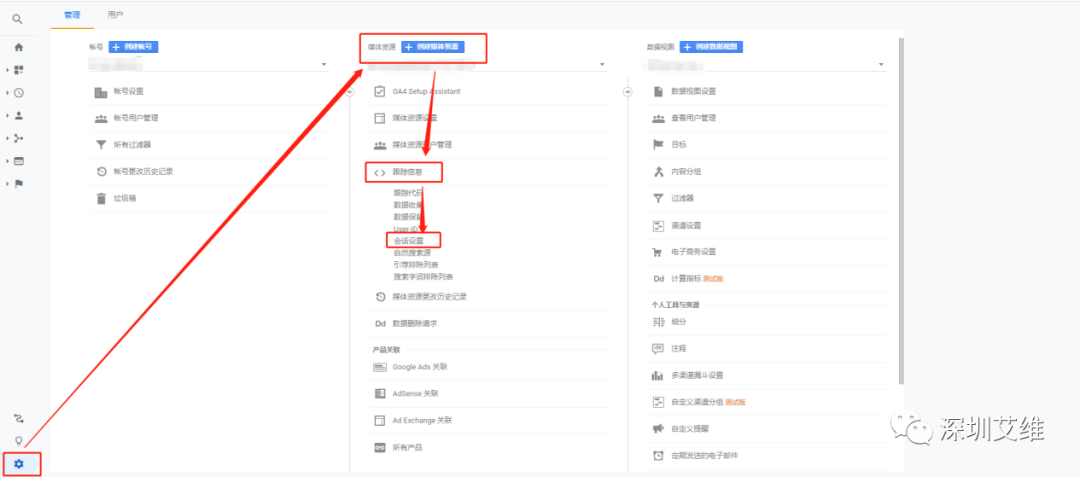Open the Ad Exchange 关联 link
Viewport: 1080px width, 477px height.
click(x=422, y=421)
